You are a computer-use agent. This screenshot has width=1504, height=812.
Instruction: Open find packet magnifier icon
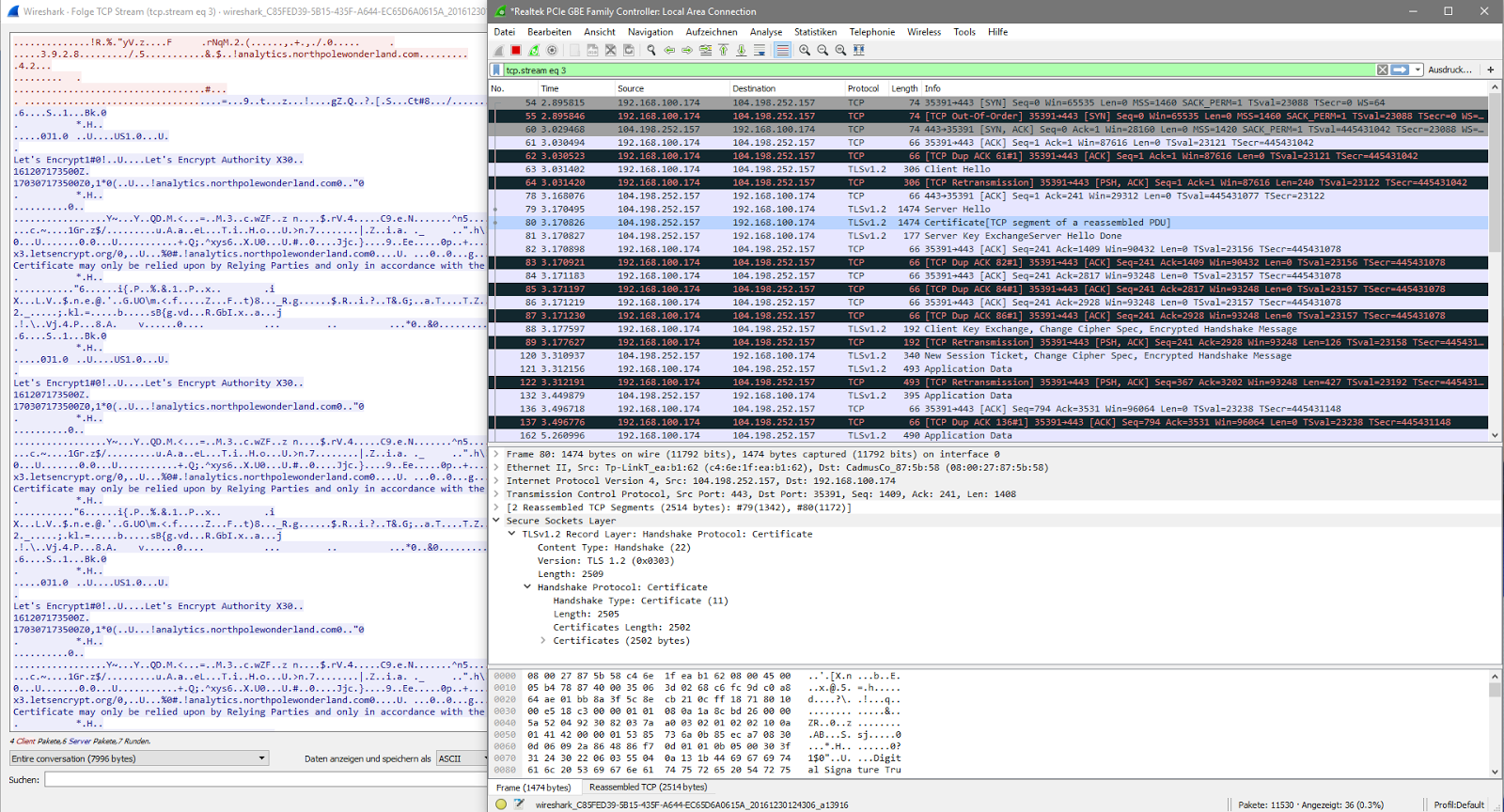coord(650,51)
